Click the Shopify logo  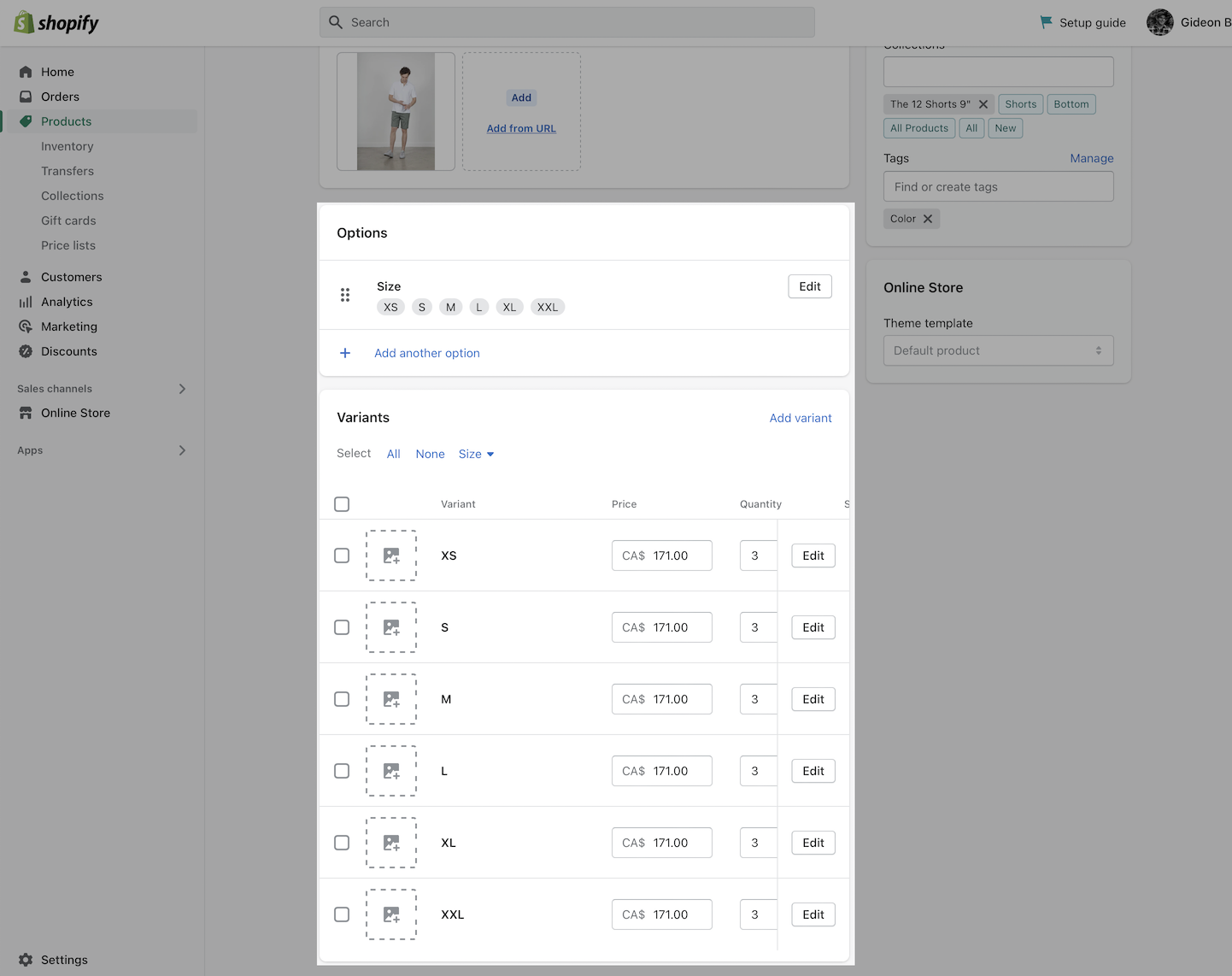(56, 23)
